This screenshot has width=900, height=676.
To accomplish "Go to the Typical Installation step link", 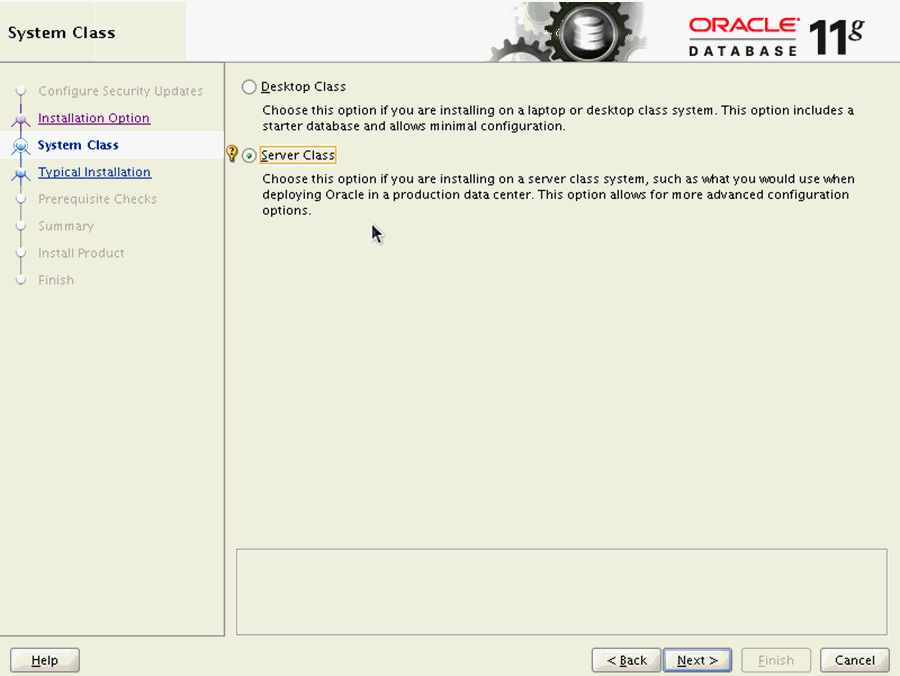I will (95, 172).
